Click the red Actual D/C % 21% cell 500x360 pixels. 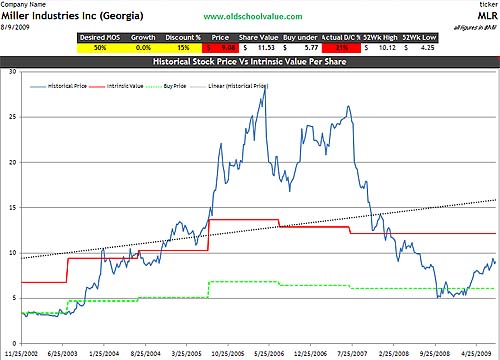[341, 48]
